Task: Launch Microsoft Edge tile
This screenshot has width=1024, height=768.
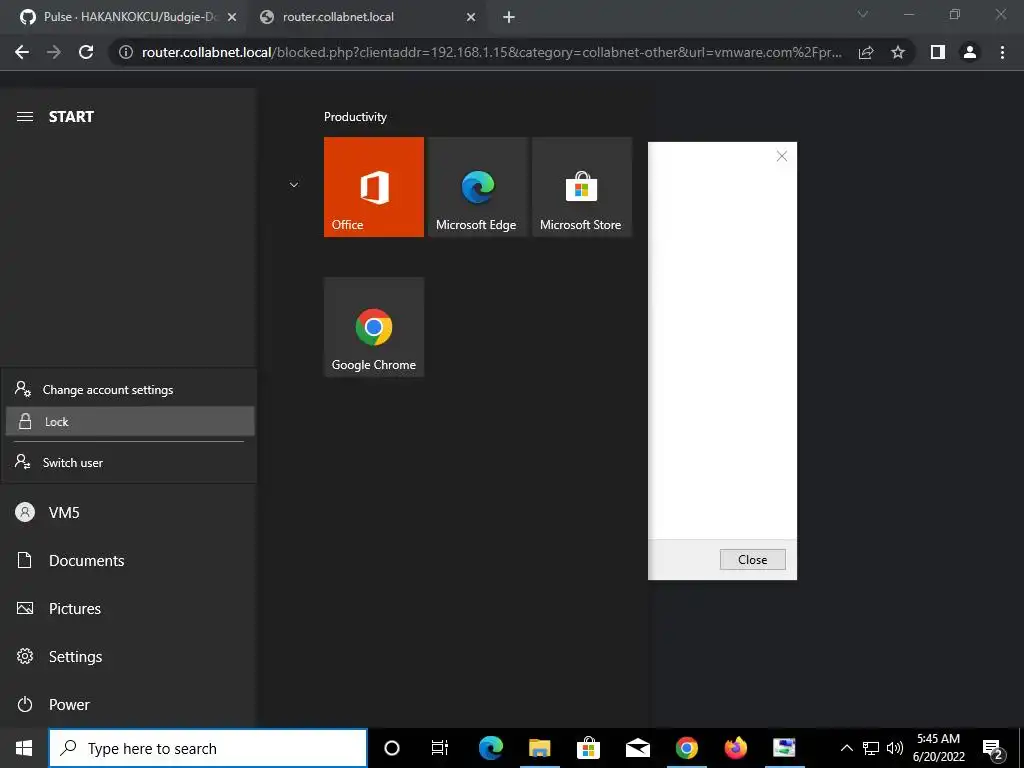Action: click(477, 187)
